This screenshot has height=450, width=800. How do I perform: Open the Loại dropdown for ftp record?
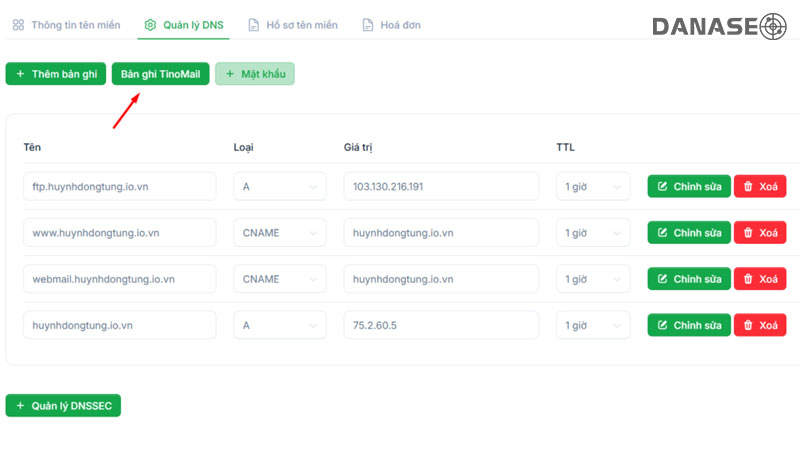pos(279,187)
